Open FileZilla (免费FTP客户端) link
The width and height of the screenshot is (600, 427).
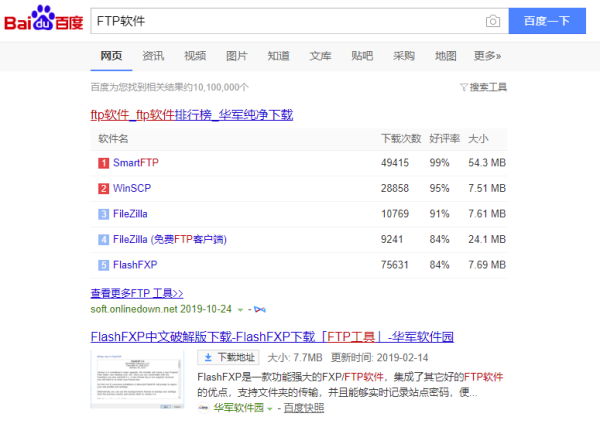tap(170, 240)
